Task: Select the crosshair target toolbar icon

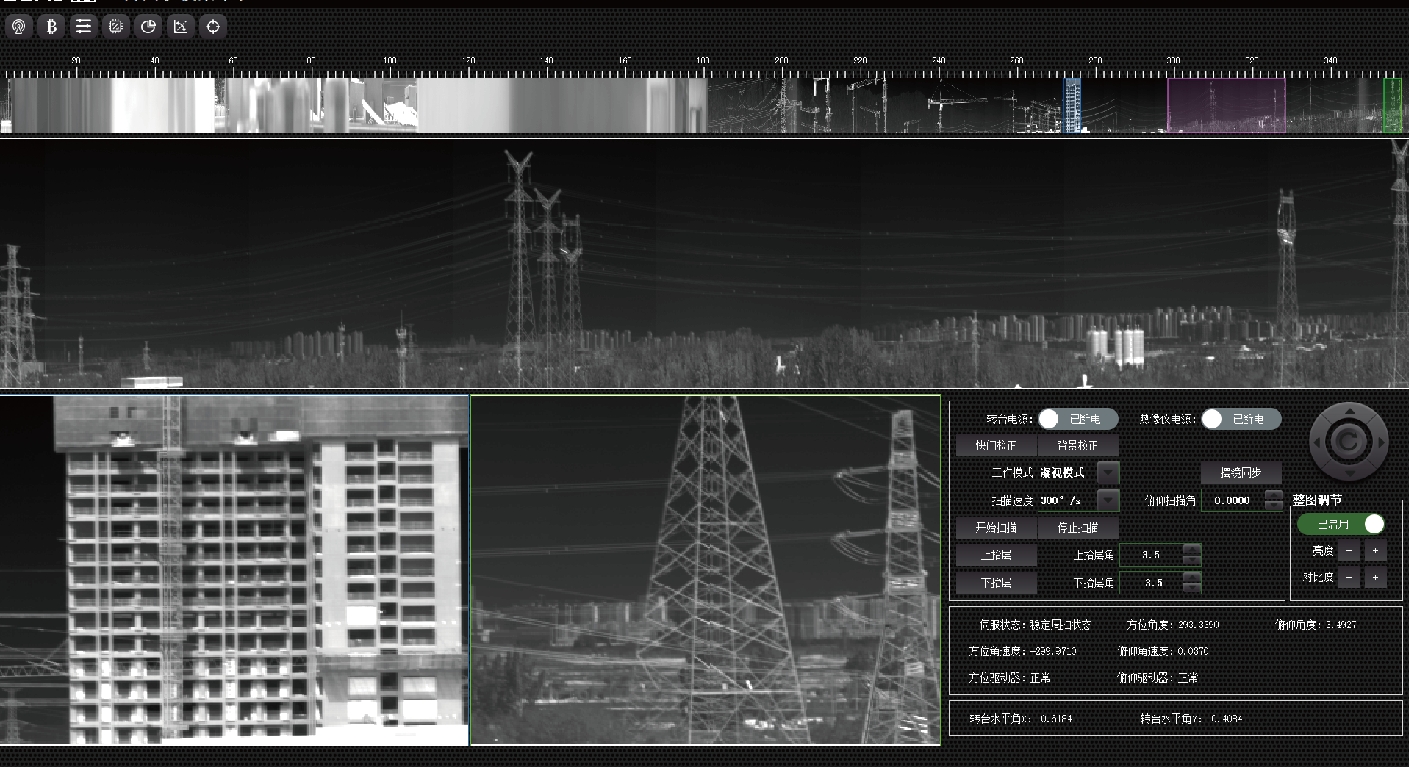Action: pos(213,26)
